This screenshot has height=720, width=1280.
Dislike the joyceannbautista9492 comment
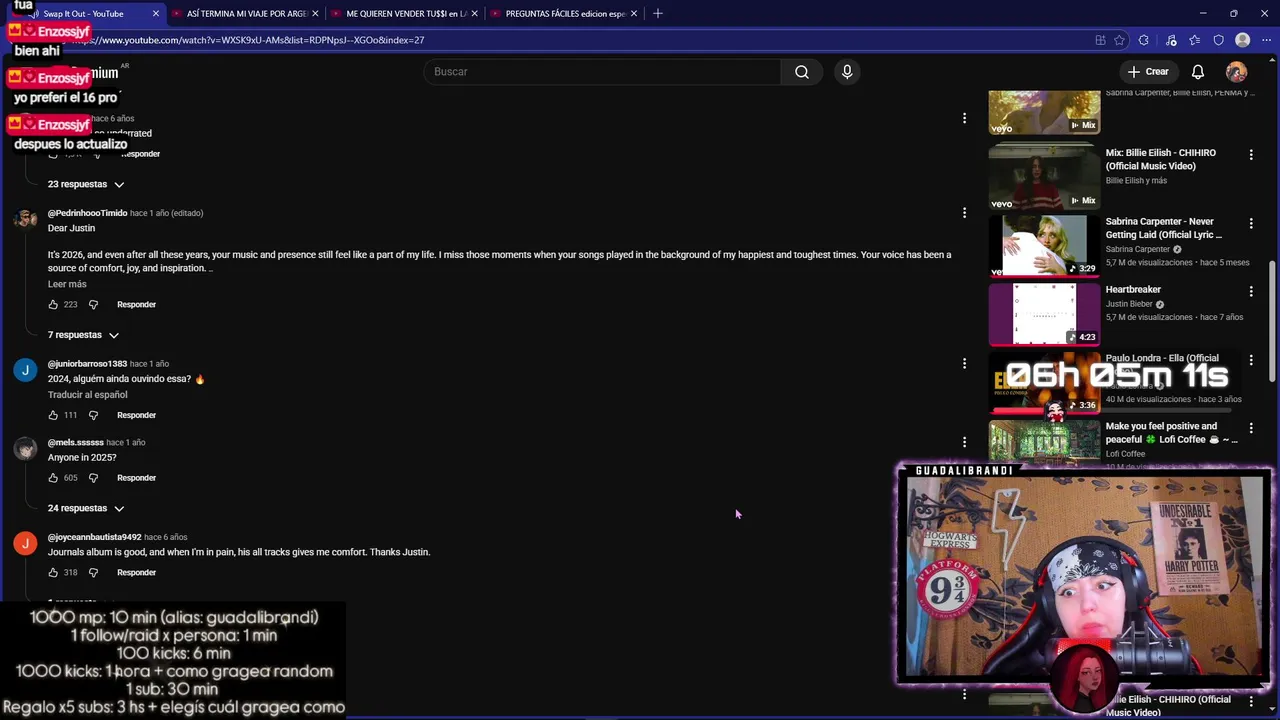point(93,573)
